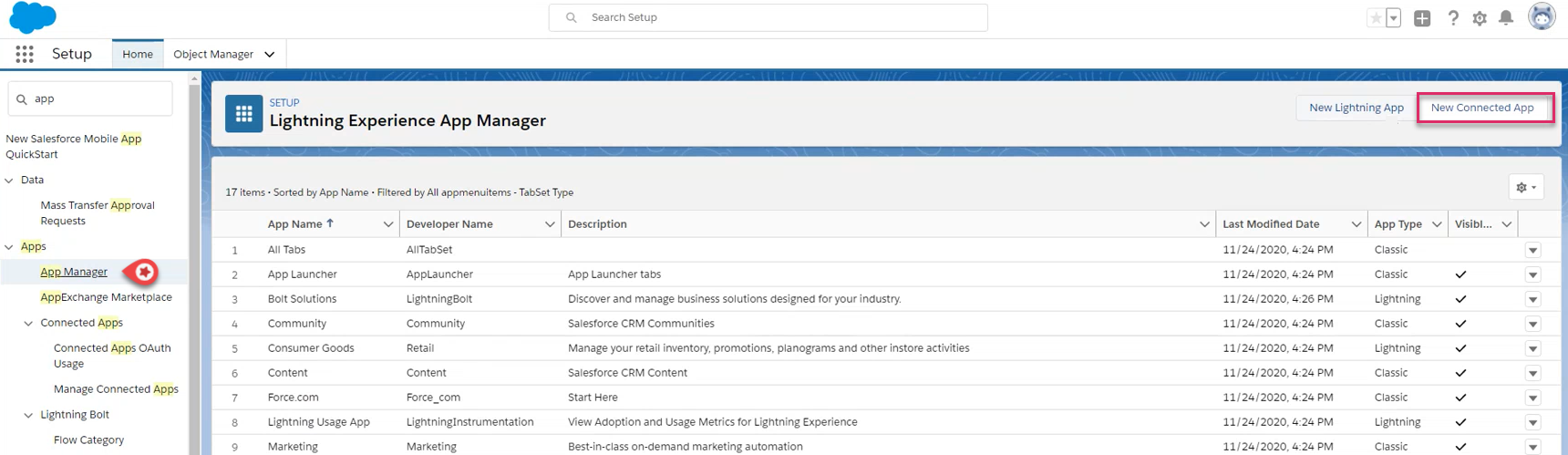
Task: Collapse the Data section in sidebar
Action: tap(9, 181)
